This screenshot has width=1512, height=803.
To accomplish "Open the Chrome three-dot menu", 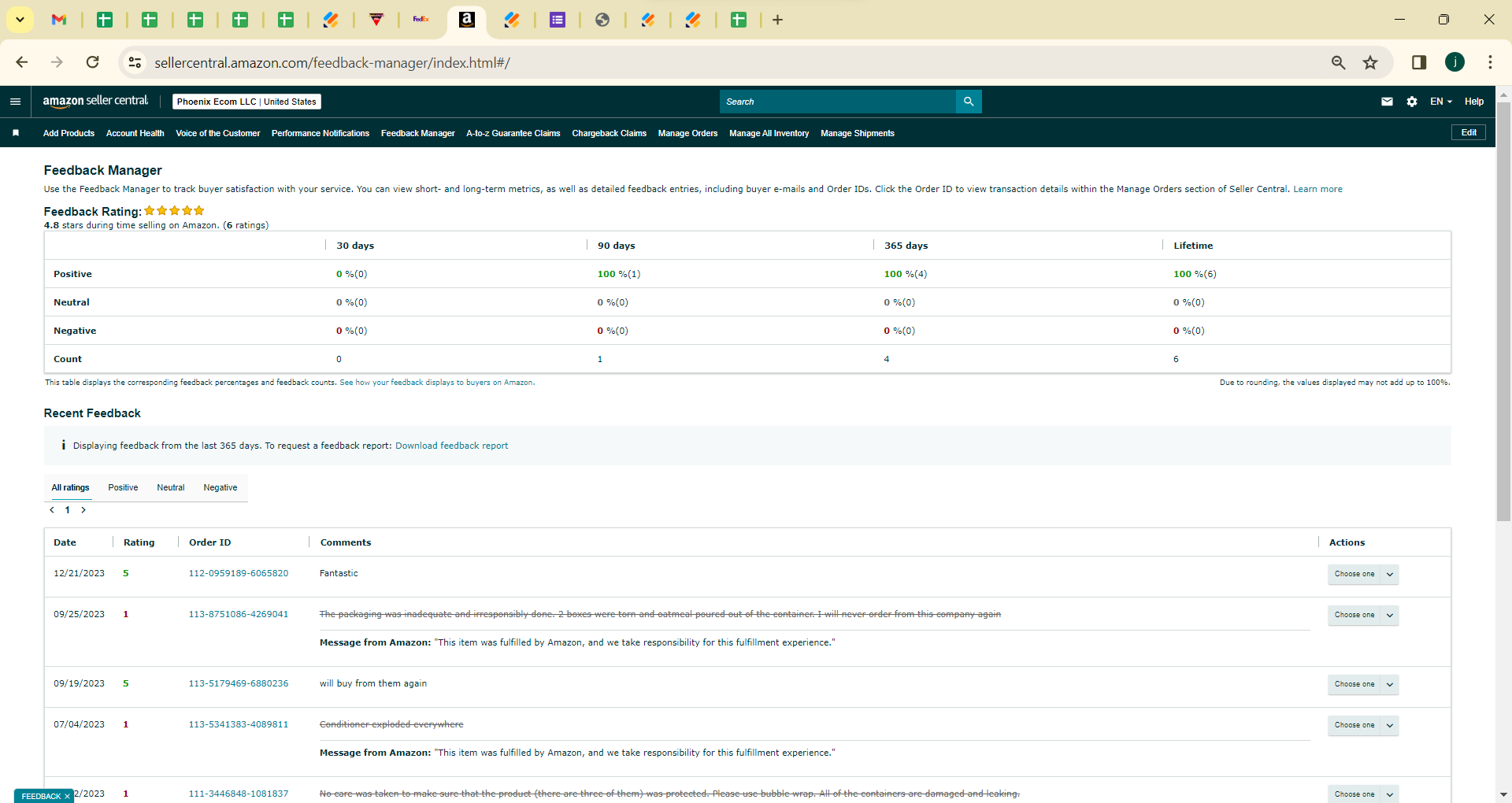I will [x=1490, y=62].
